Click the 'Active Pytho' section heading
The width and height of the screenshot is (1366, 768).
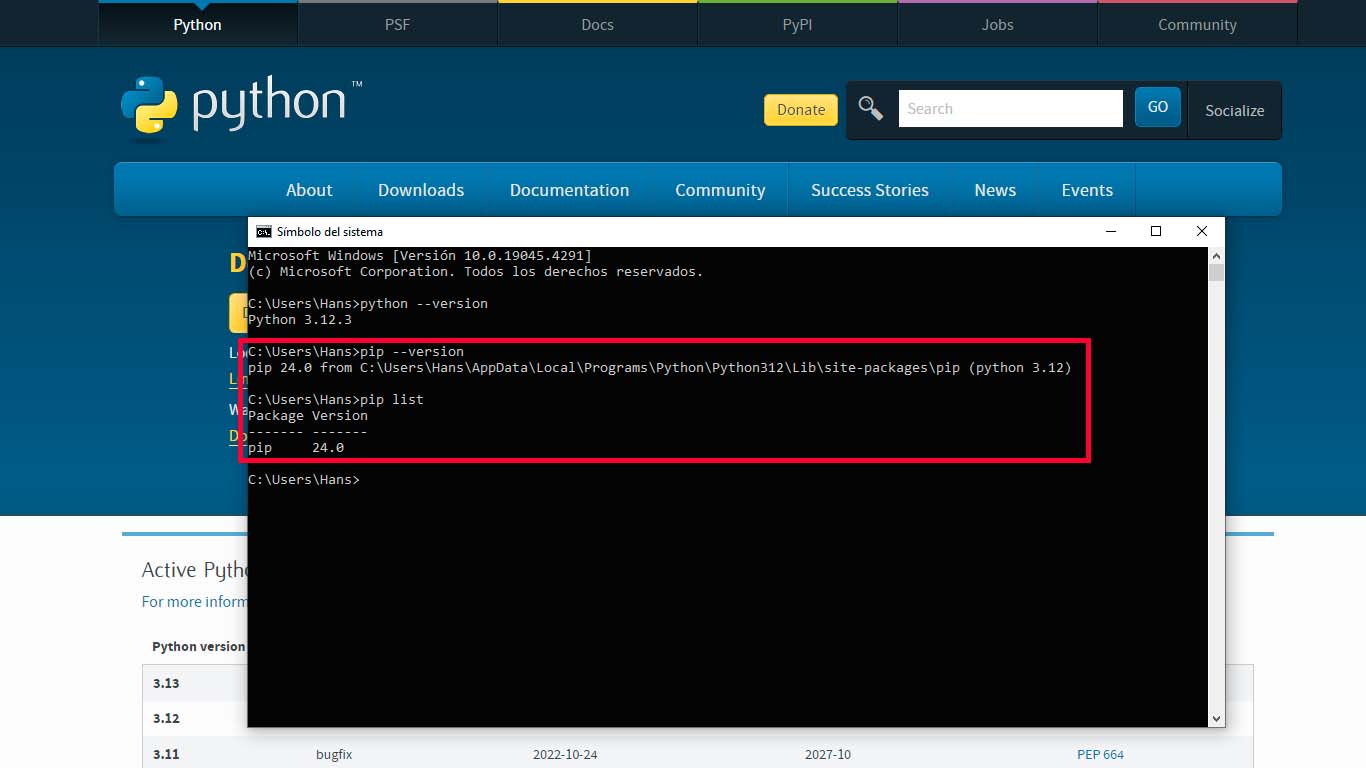point(194,570)
